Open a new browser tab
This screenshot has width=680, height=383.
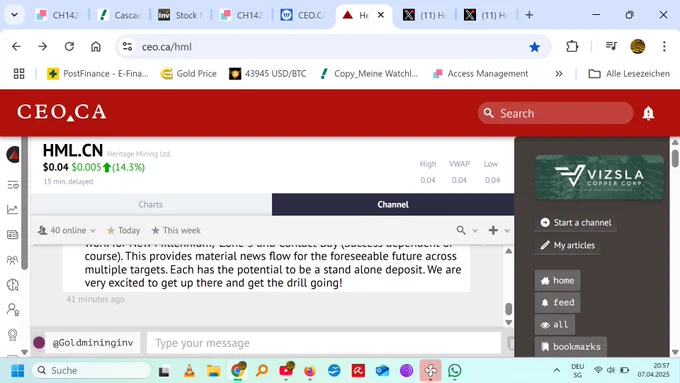[x=529, y=15]
